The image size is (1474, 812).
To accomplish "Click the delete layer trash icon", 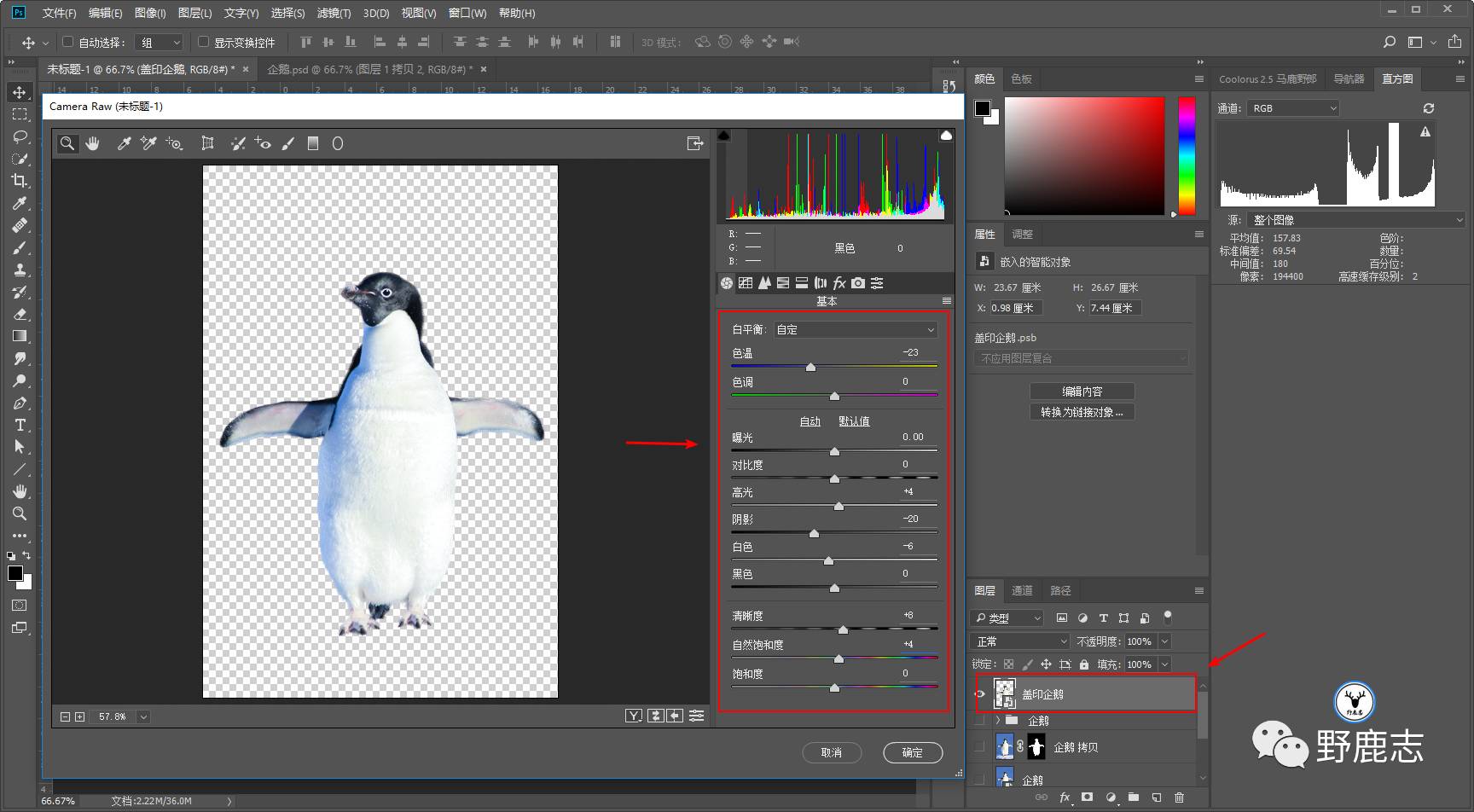I will click(x=1179, y=797).
